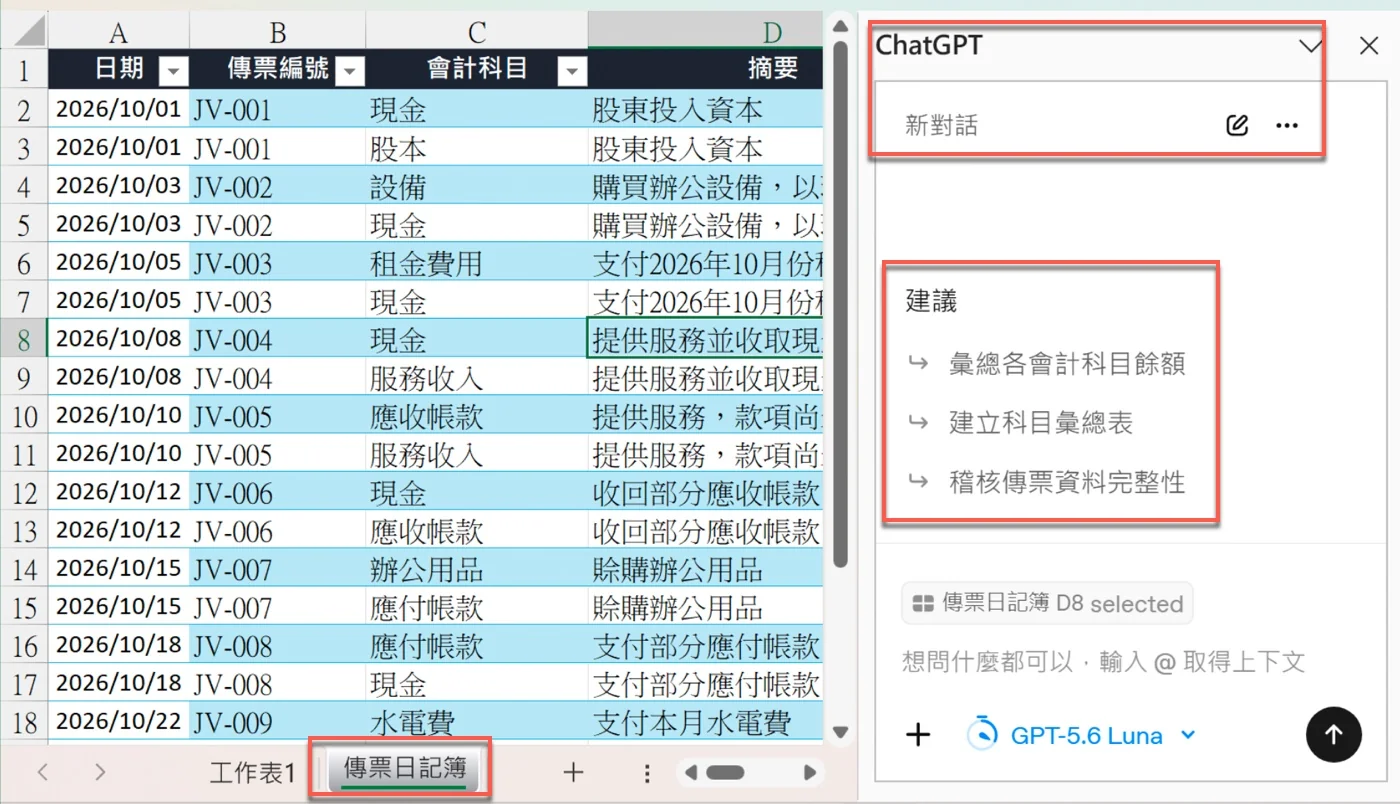Select row 8 header
Screen dimensions: 1400x804
[x=23, y=339]
